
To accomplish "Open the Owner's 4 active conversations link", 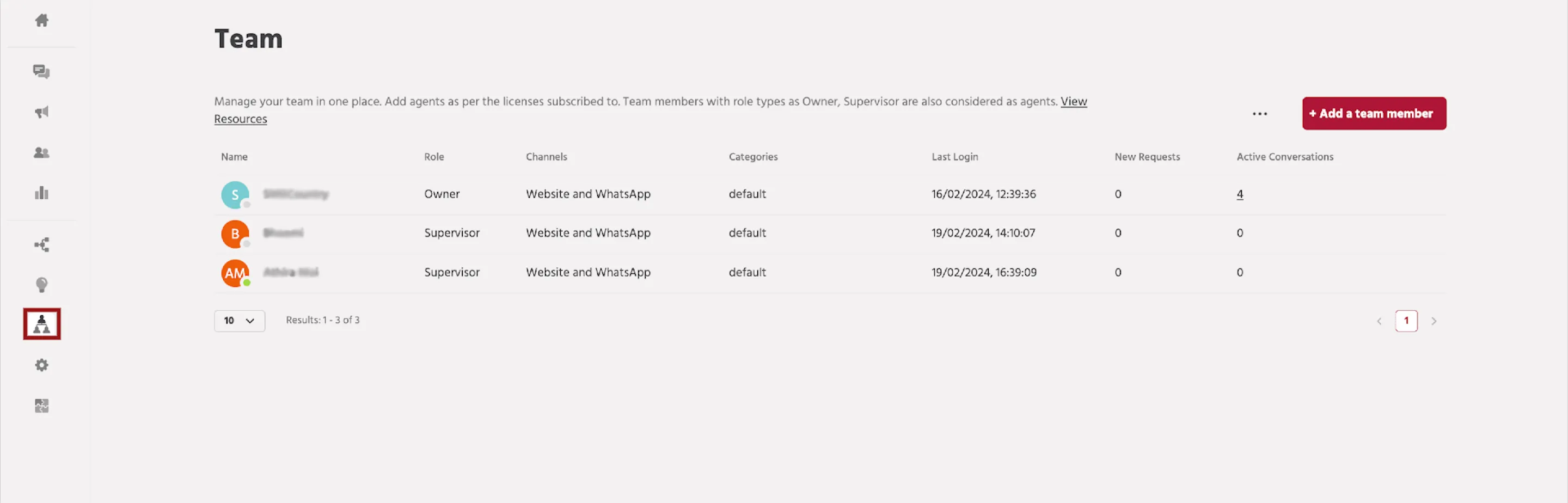I will click(x=1239, y=194).
